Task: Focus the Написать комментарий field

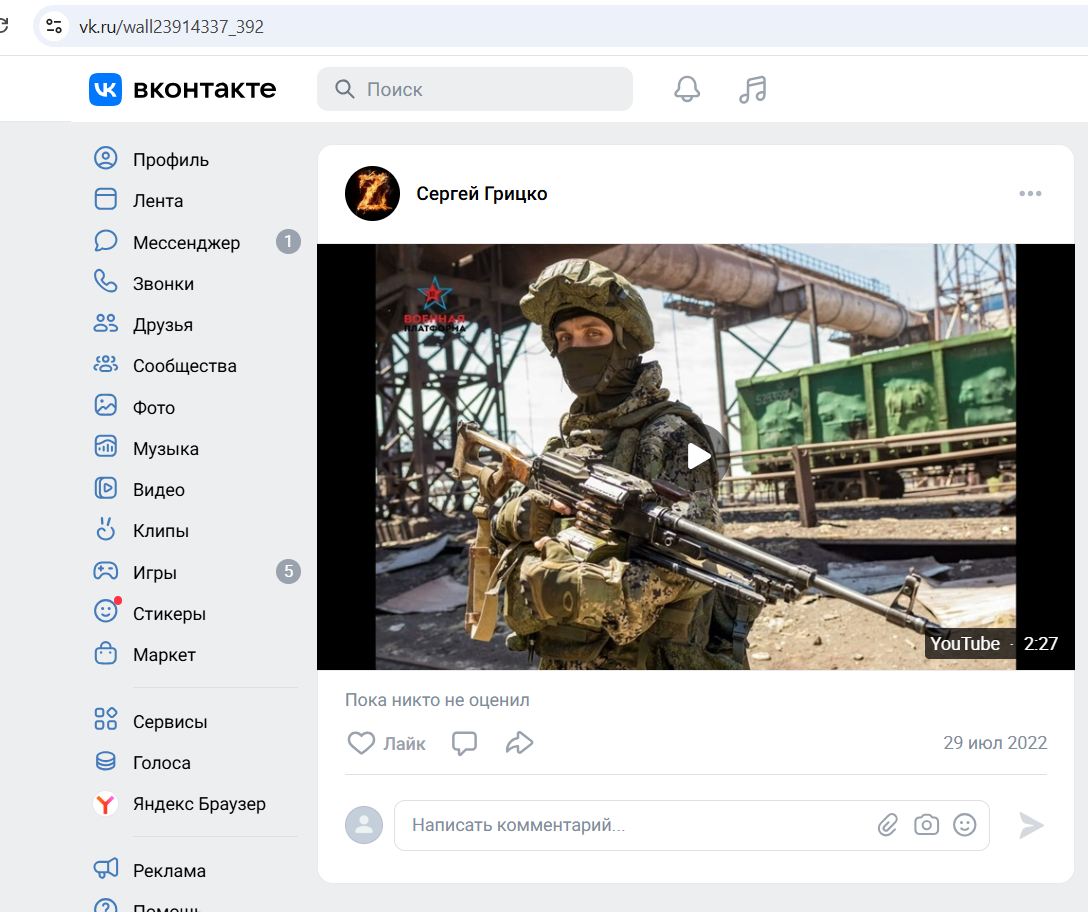Action: point(692,825)
